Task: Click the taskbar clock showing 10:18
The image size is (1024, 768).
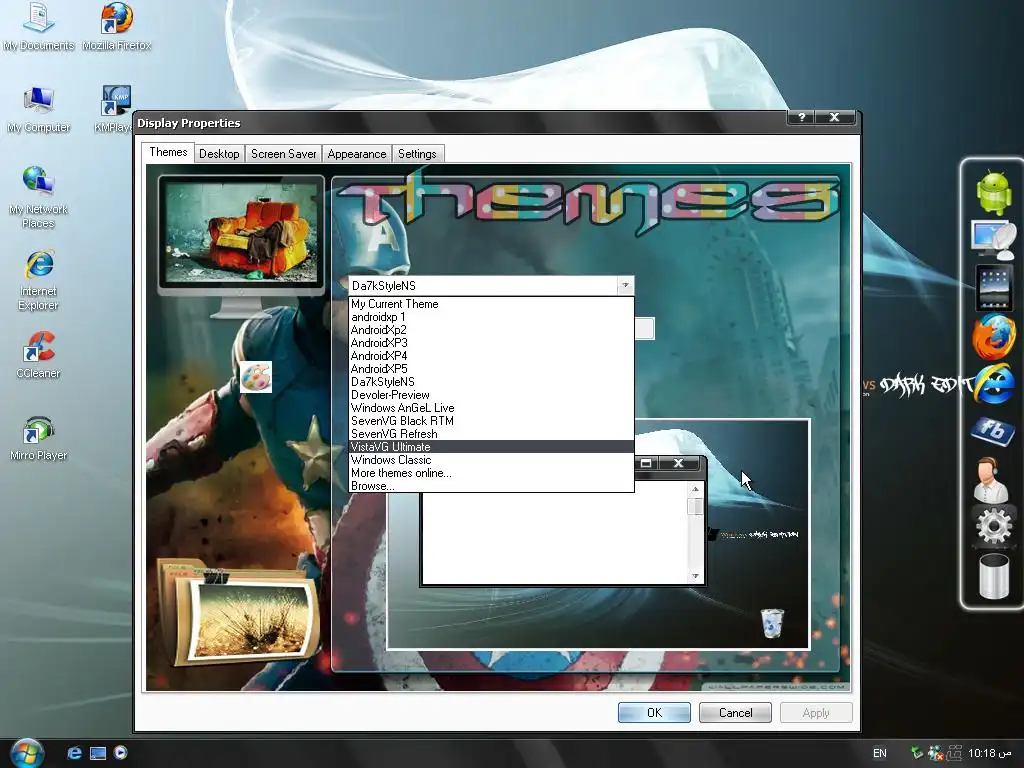Action: [x=989, y=753]
